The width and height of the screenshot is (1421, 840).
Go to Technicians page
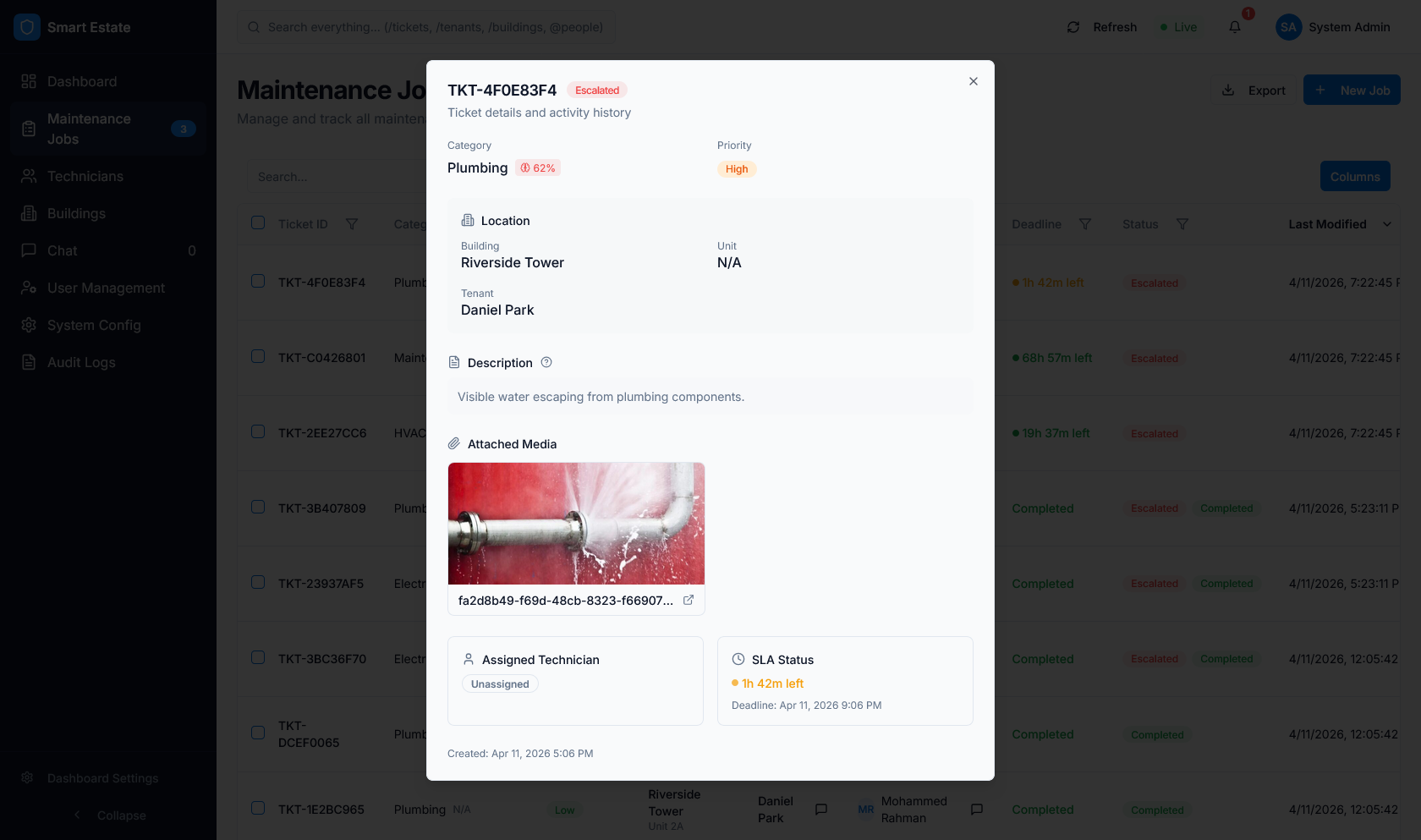108,176
